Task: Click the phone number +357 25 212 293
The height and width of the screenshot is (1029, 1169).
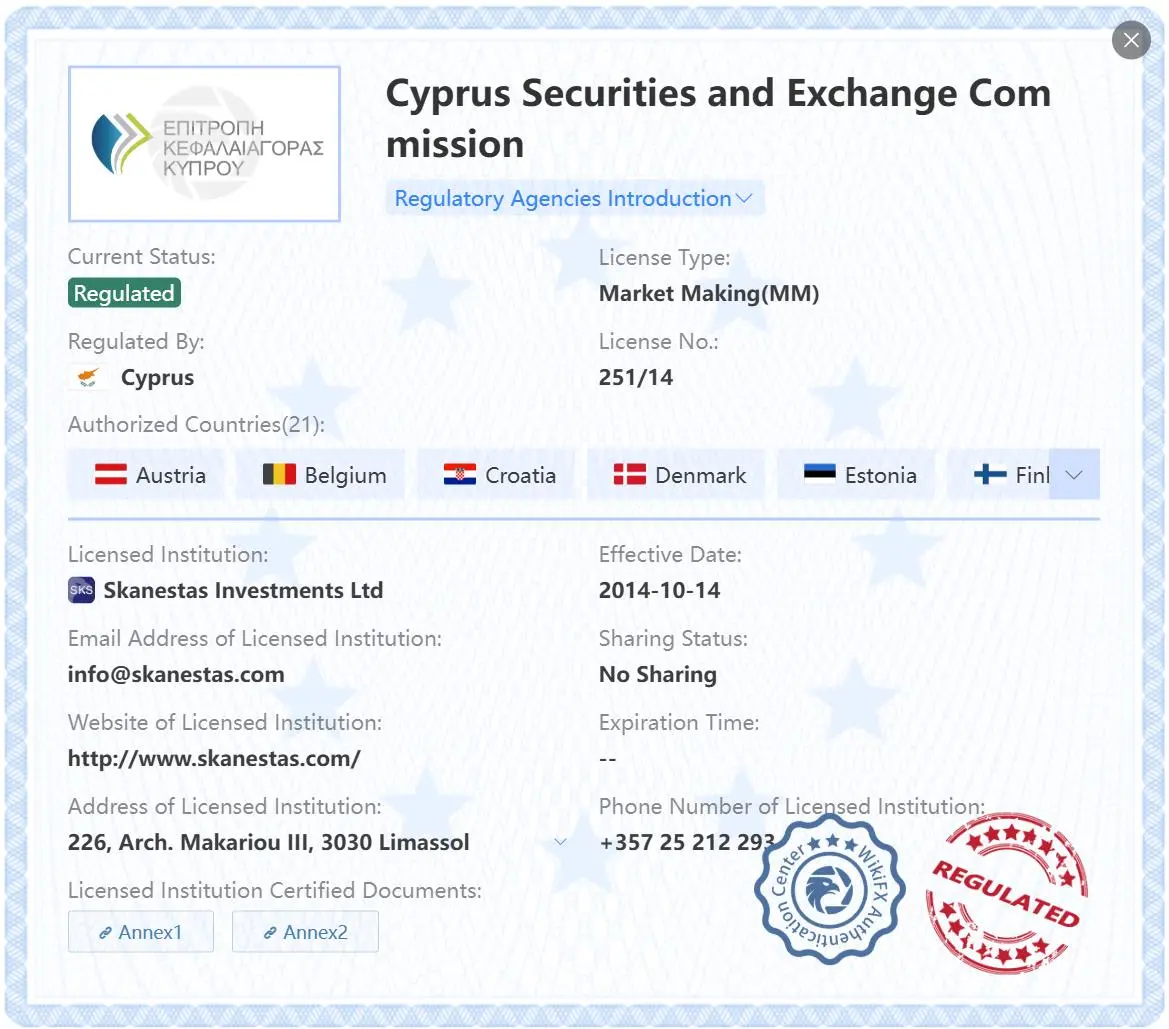Action: coord(686,842)
